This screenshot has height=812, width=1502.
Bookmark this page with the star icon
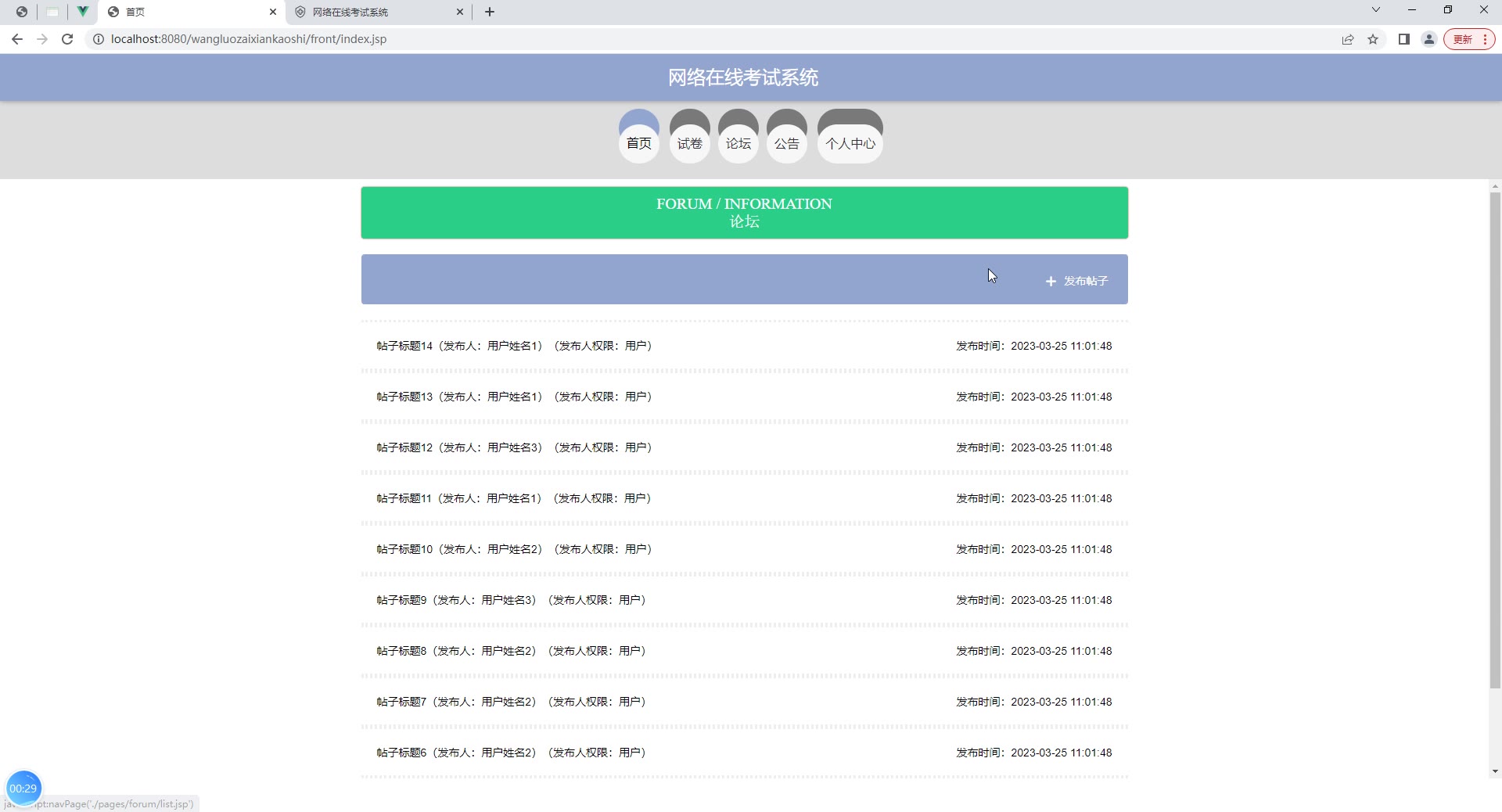1373,39
